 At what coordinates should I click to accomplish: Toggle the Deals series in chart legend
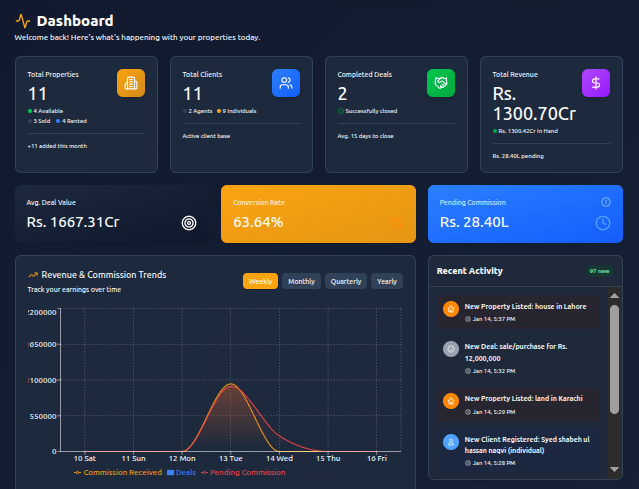[180, 472]
